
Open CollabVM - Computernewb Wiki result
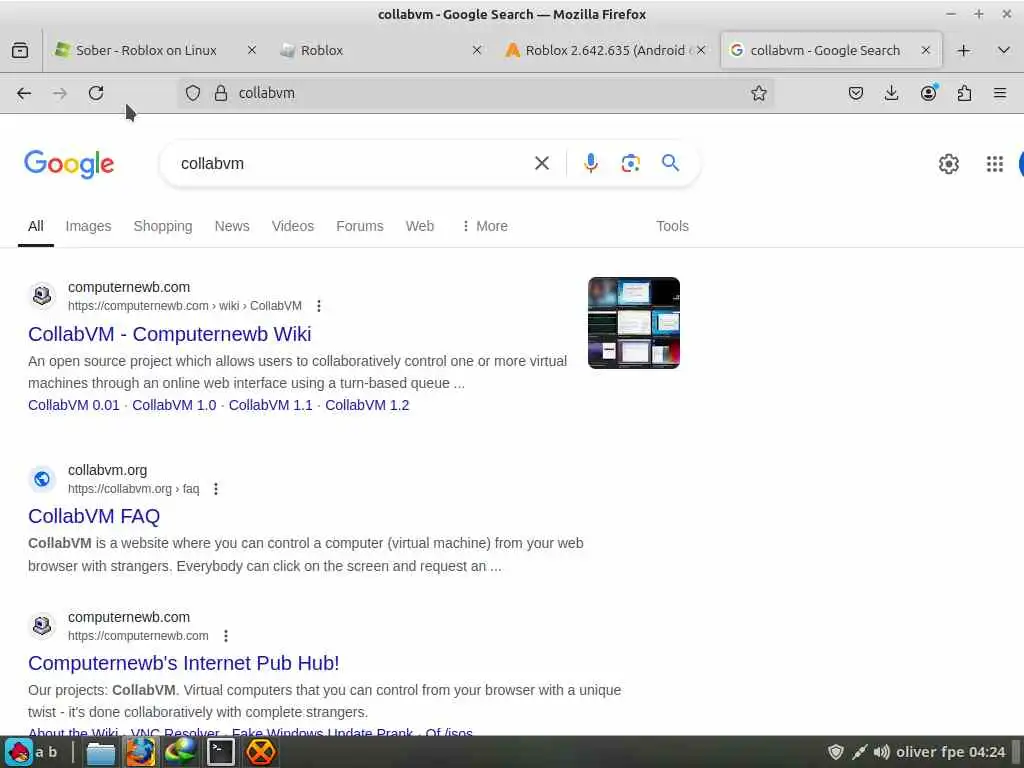170,334
